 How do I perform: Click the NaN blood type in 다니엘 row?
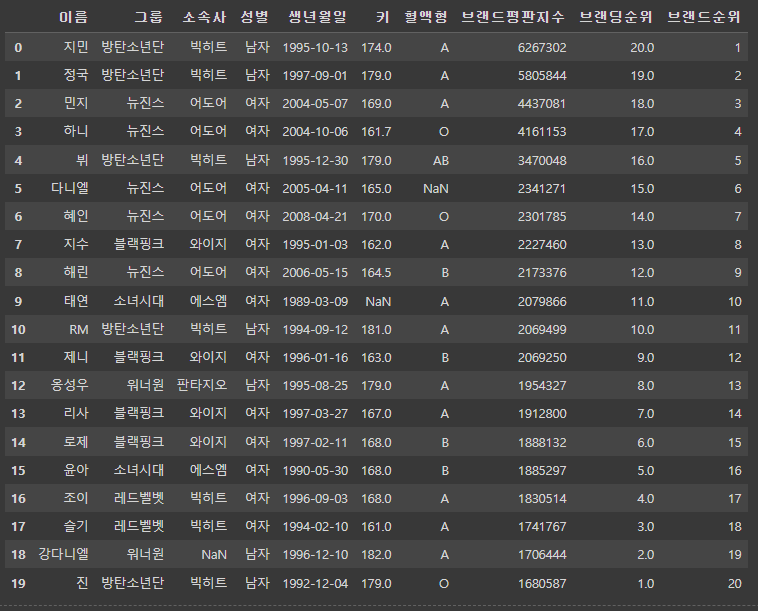click(436, 189)
